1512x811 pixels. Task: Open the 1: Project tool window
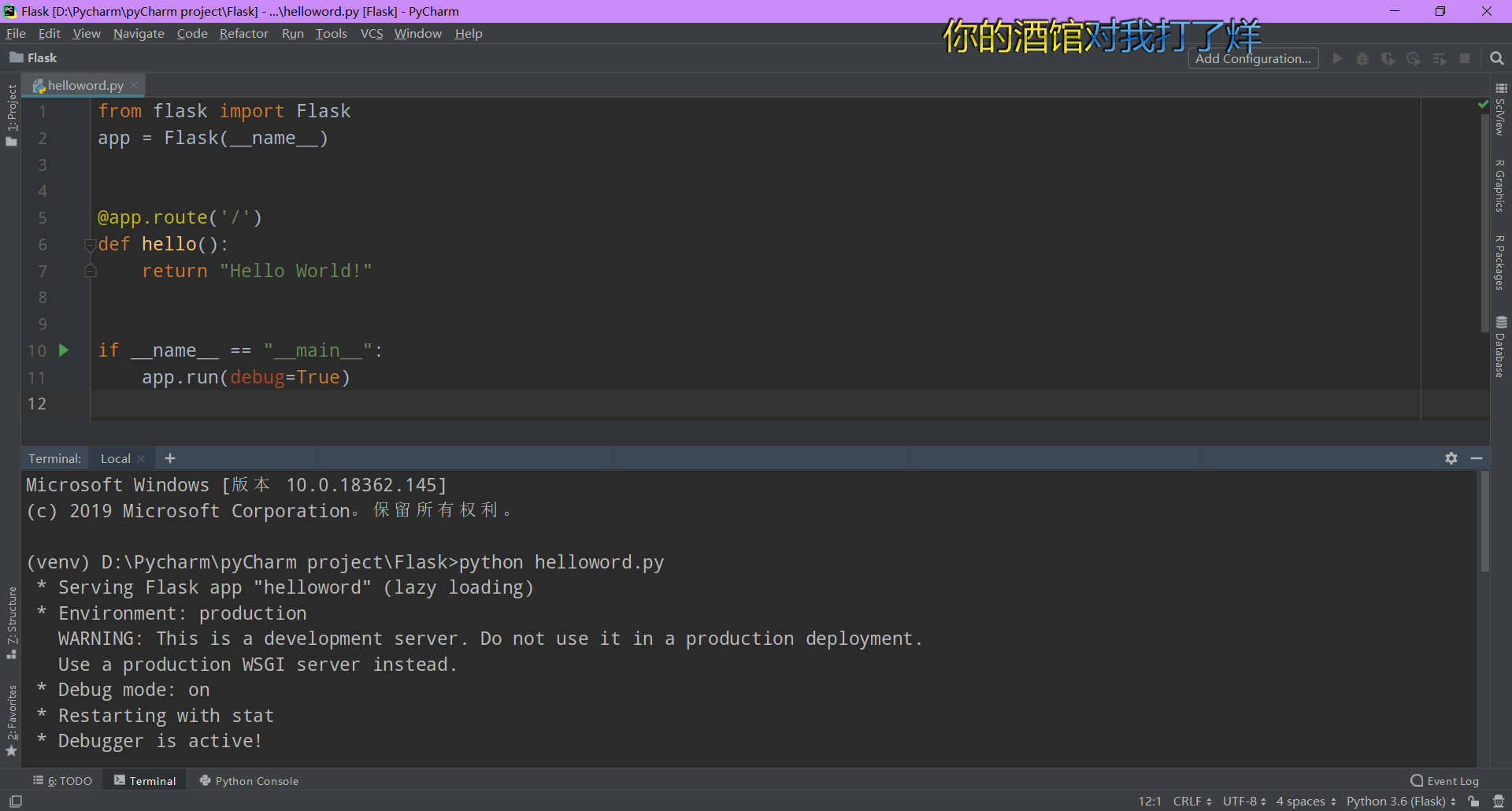click(11, 115)
